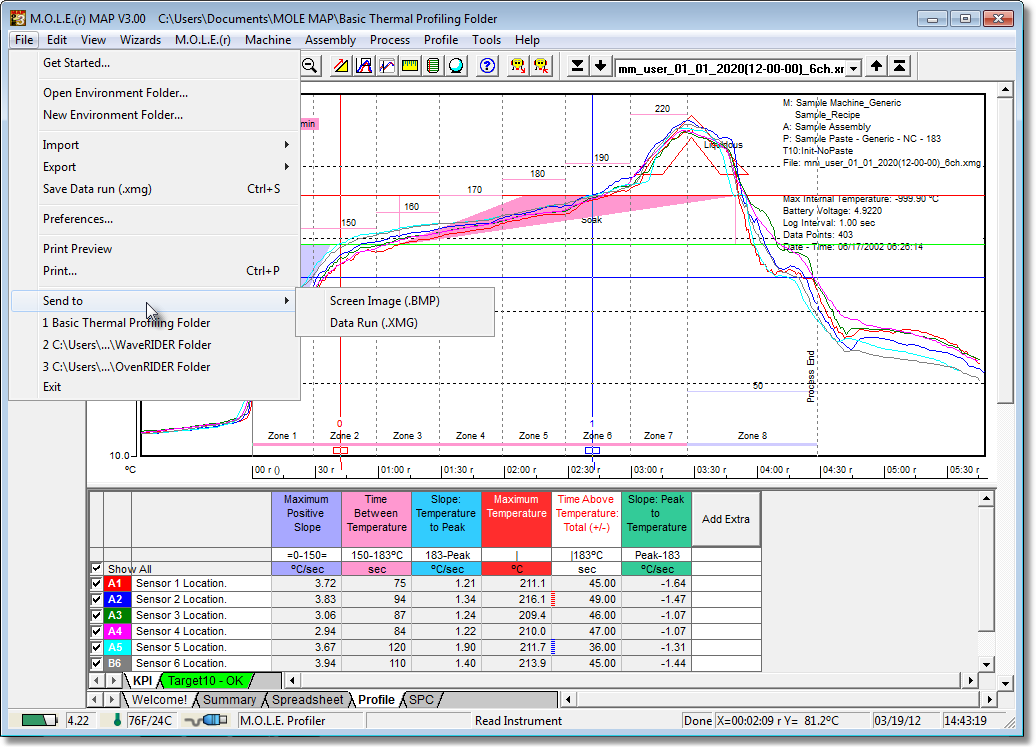Click the M.O.L.E. MAP application icon in title bar

point(18,18)
